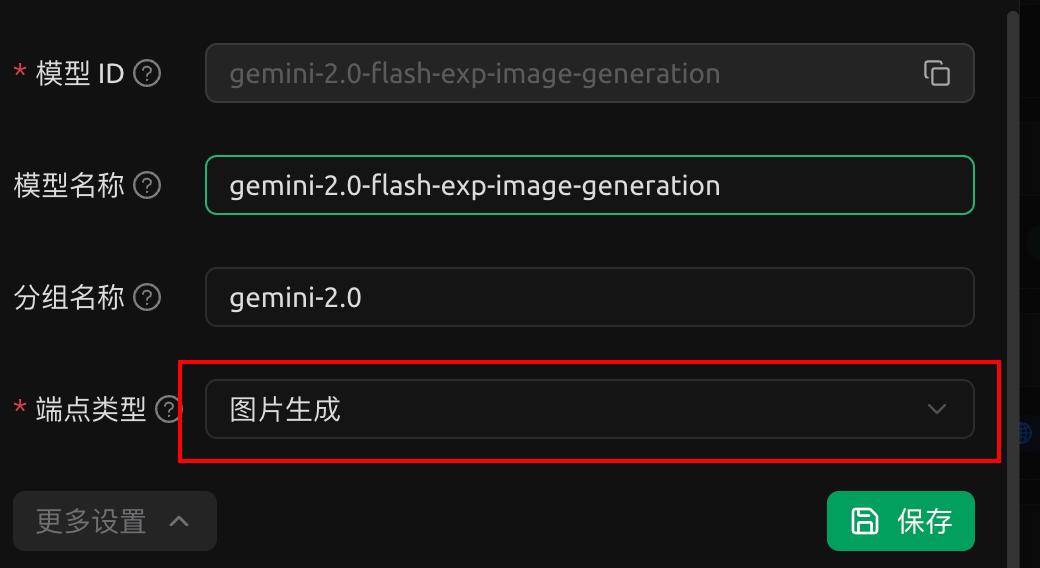Open help tooltip next to 端点类型
The width and height of the screenshot is (1040, 568).
[168, 409]
